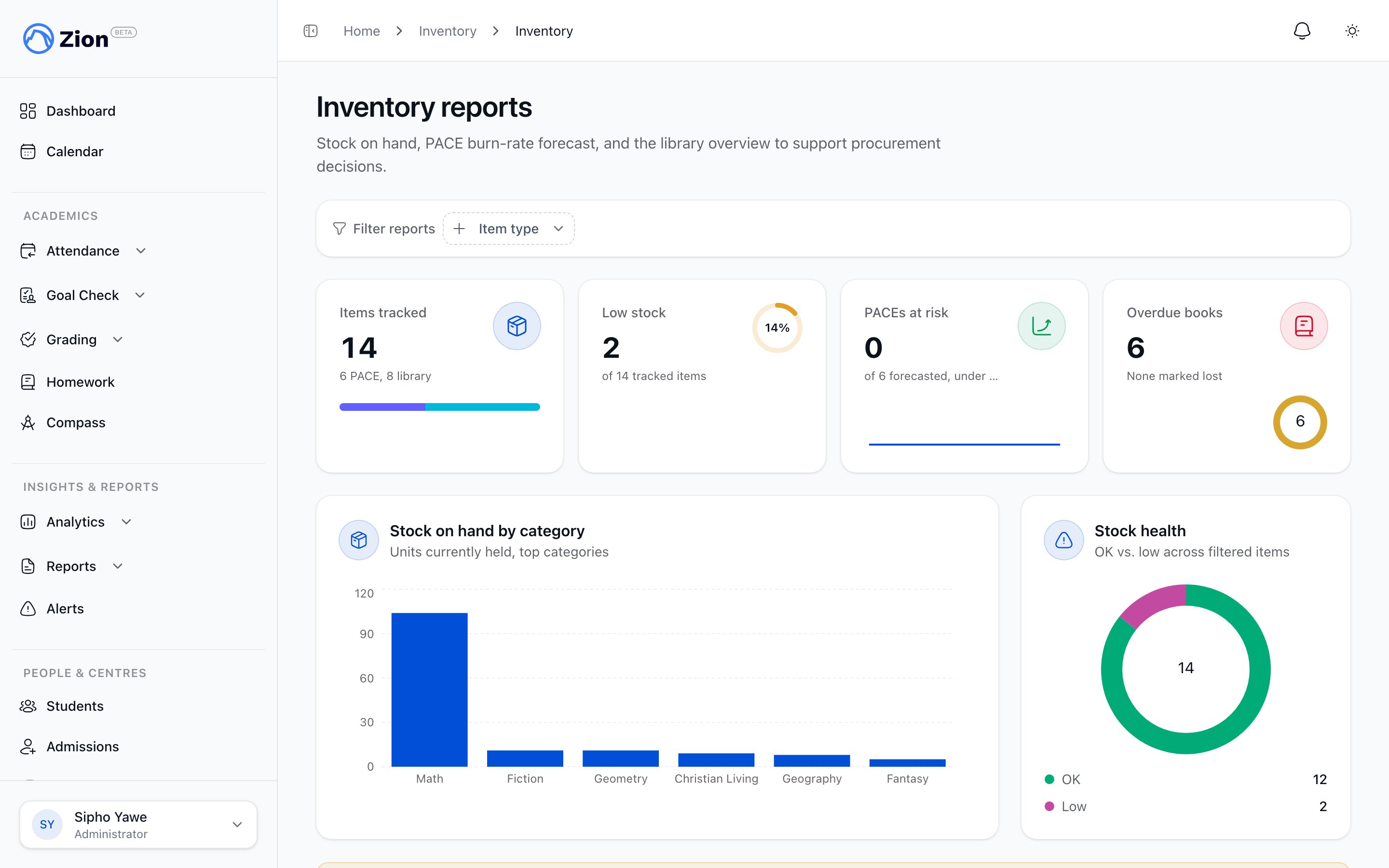This screenshot has height=868, width=1389.
Task: Click the Goal Check icon
Action: (28, 295)
